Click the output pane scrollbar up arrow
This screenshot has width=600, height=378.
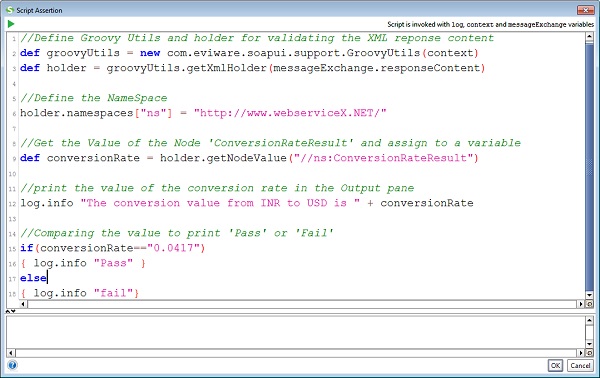click(x=589, y=320)
